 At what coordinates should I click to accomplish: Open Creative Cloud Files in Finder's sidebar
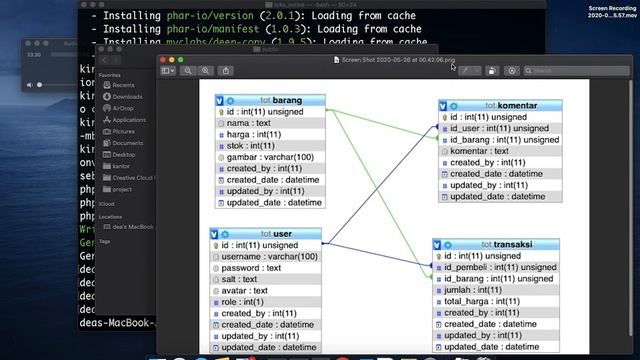128,178
